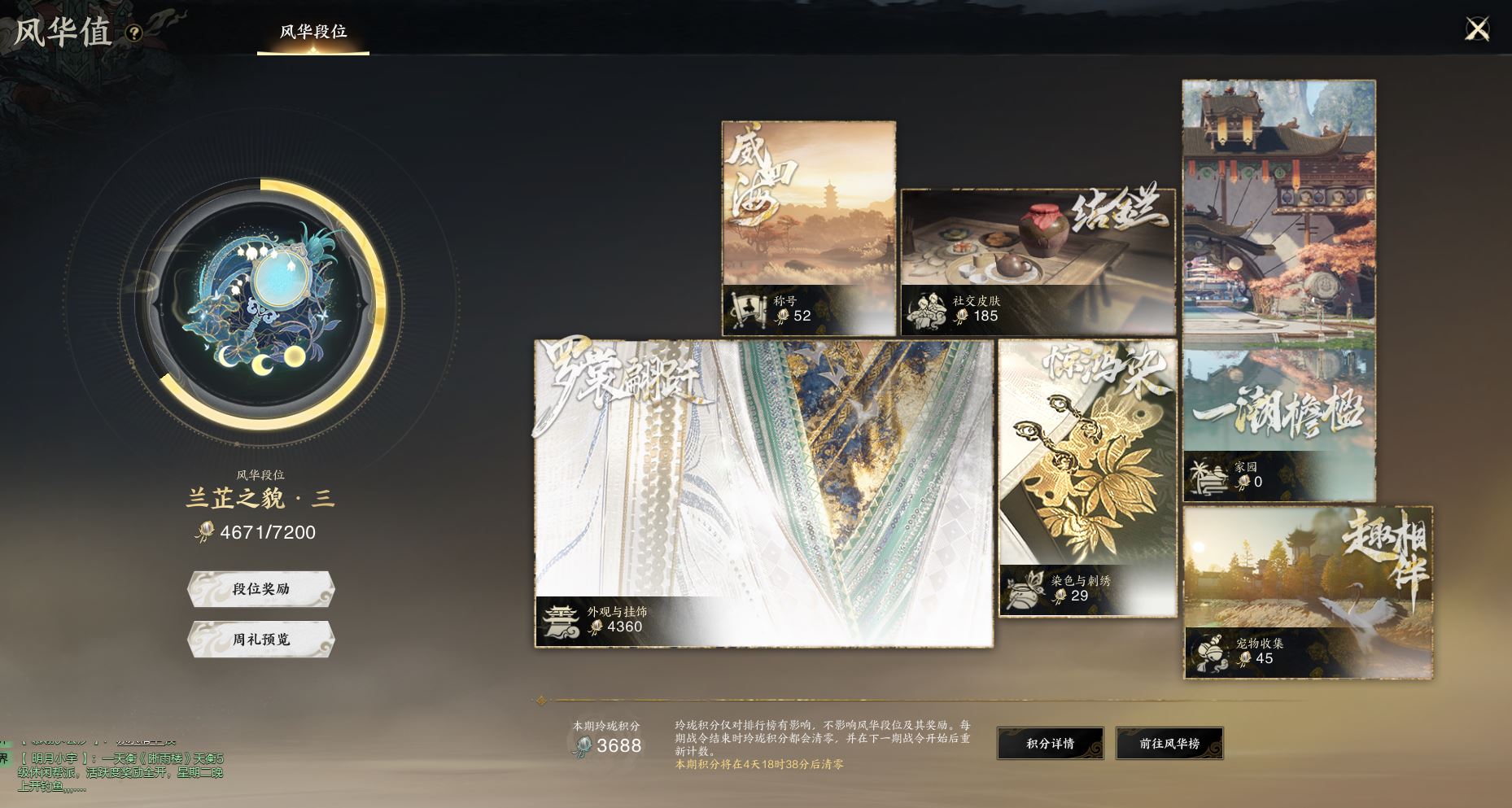The image size is (1512, 808).
Task: Click the circular rank emblem progress ring
Action: (260, 305)
